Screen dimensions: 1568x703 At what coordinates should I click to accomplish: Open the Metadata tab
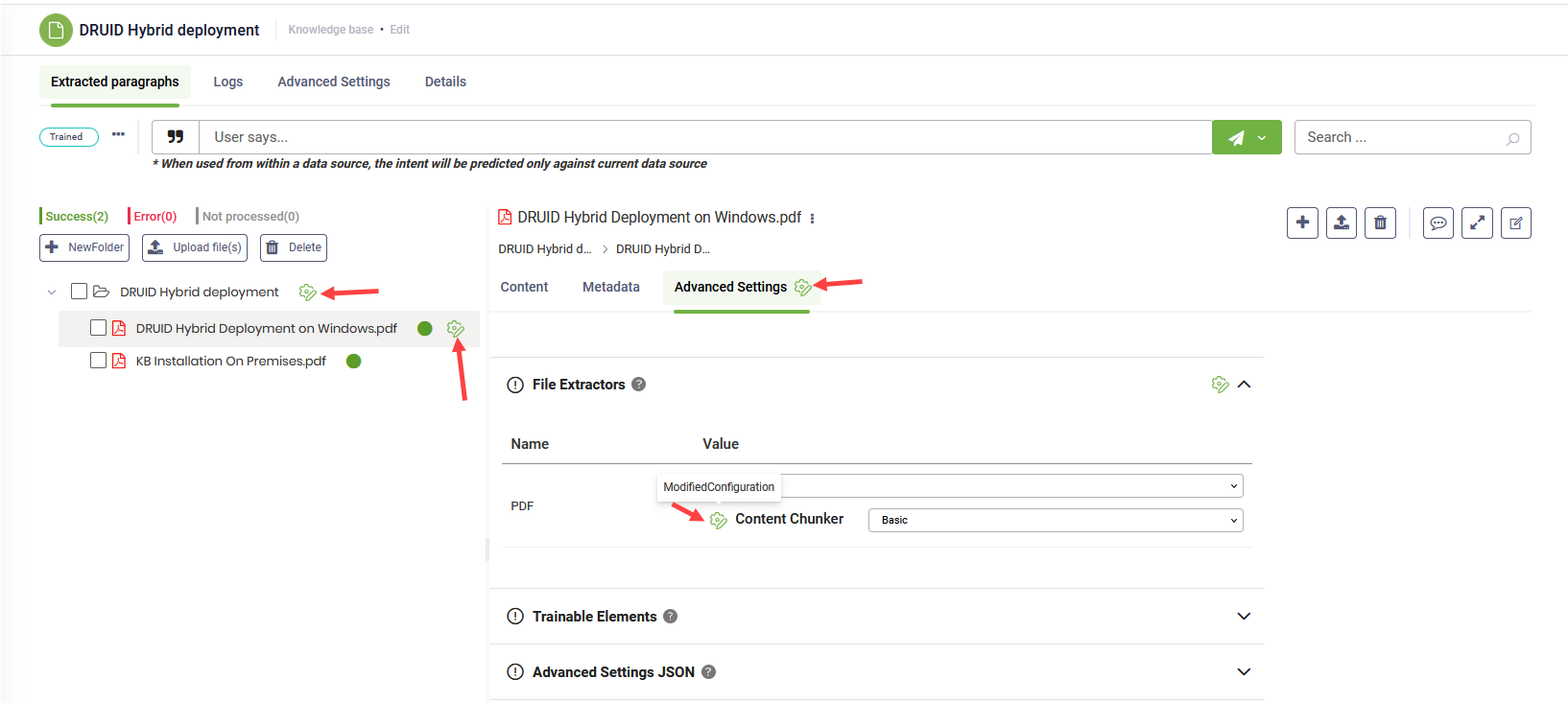click(610, 287)
